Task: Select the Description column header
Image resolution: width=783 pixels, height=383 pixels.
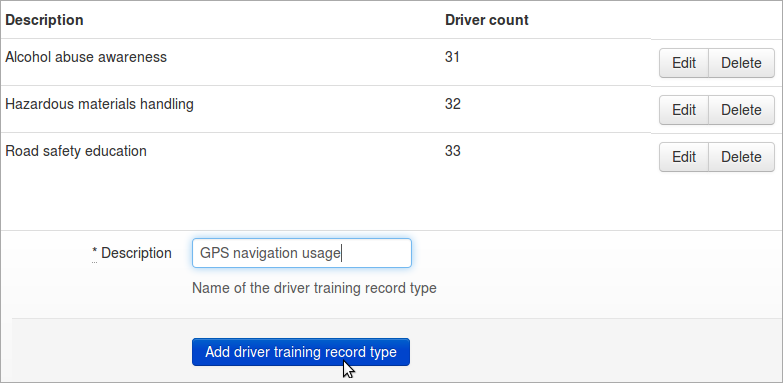Action: (x=44, y=20)
